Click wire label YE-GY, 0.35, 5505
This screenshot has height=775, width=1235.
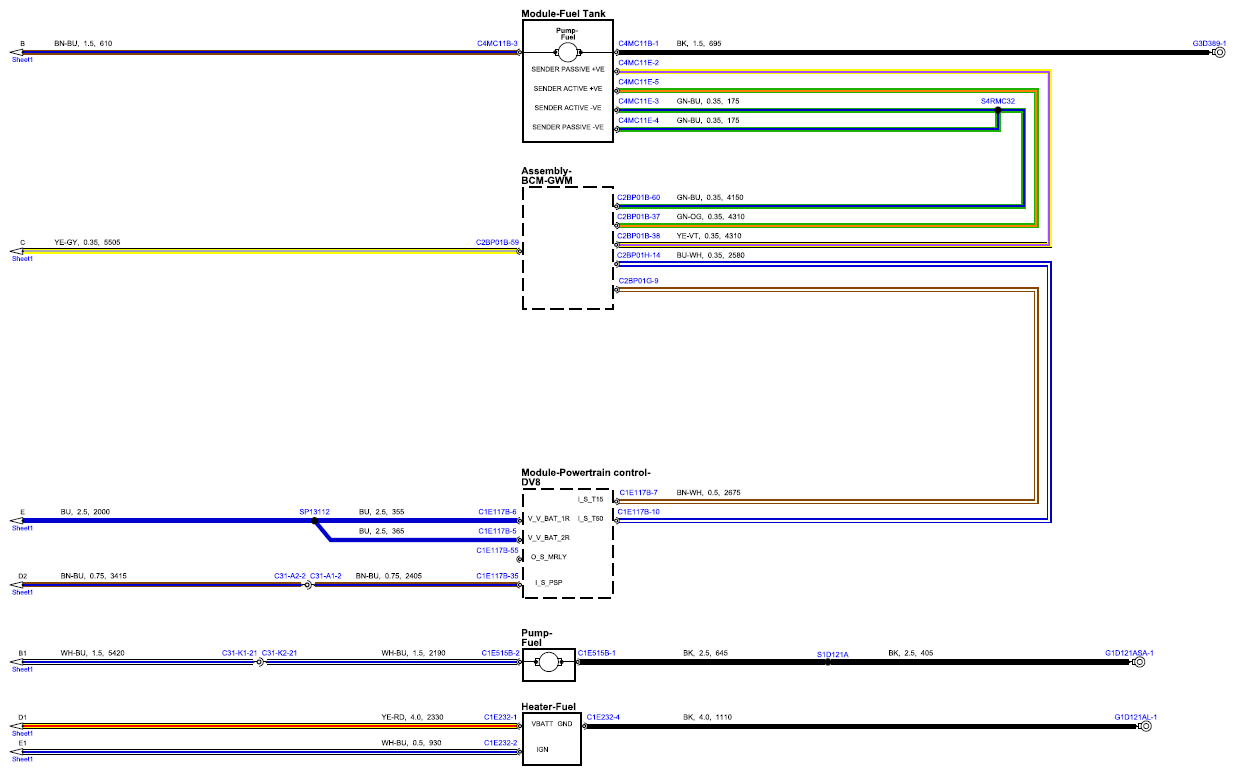[87, 242]
